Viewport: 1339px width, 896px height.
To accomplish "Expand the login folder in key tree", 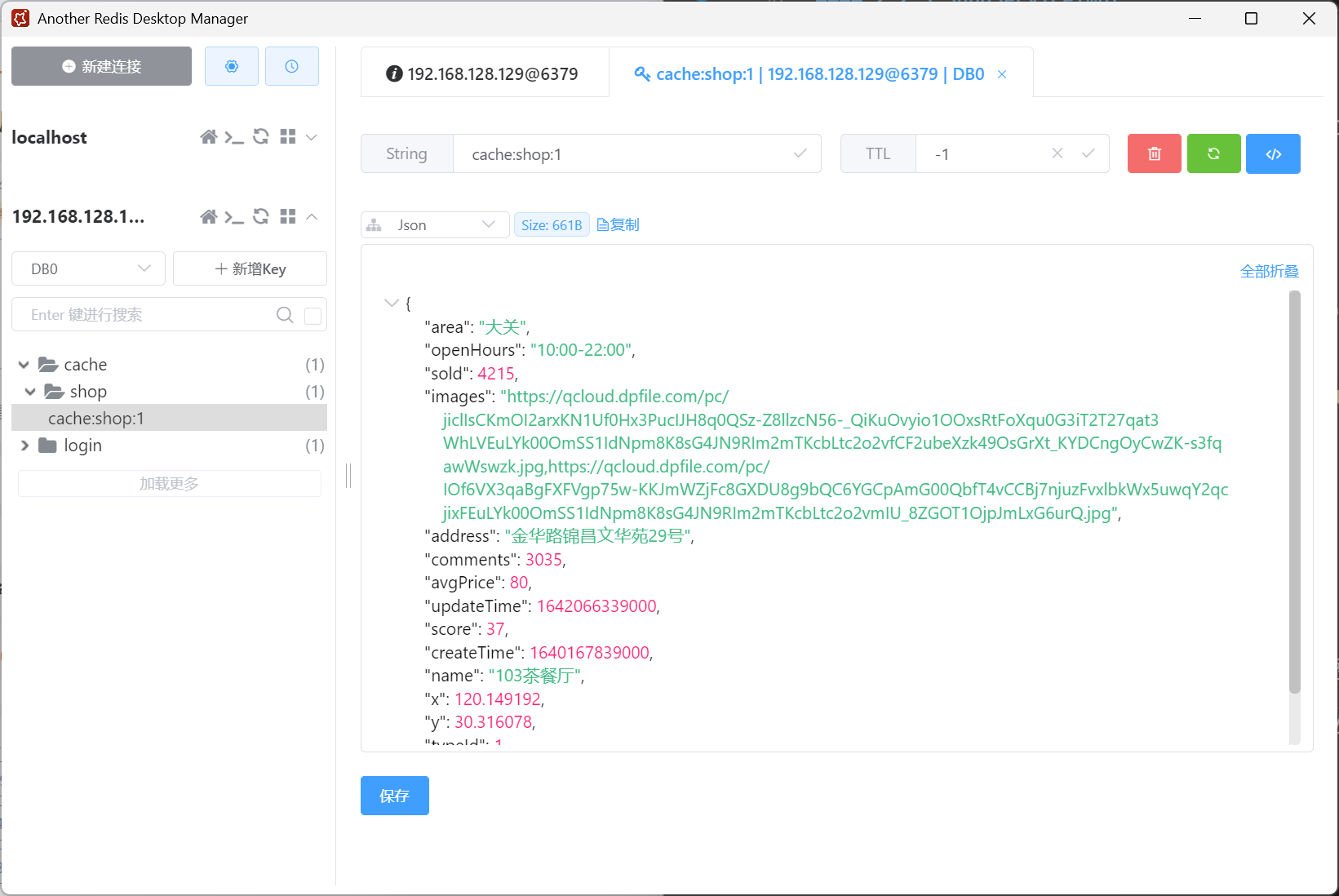I will coord(24,446).
